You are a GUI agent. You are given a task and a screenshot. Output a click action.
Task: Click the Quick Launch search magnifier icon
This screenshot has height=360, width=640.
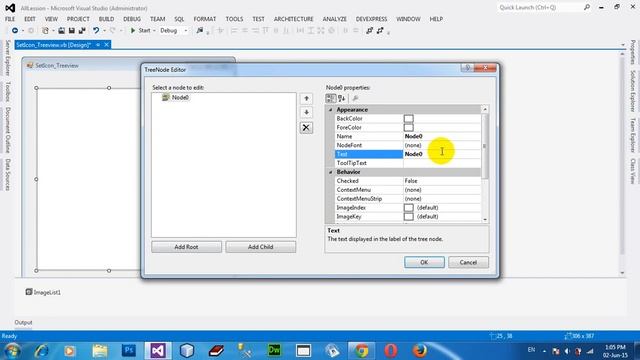pyautogui.click(x=587, y=7)
